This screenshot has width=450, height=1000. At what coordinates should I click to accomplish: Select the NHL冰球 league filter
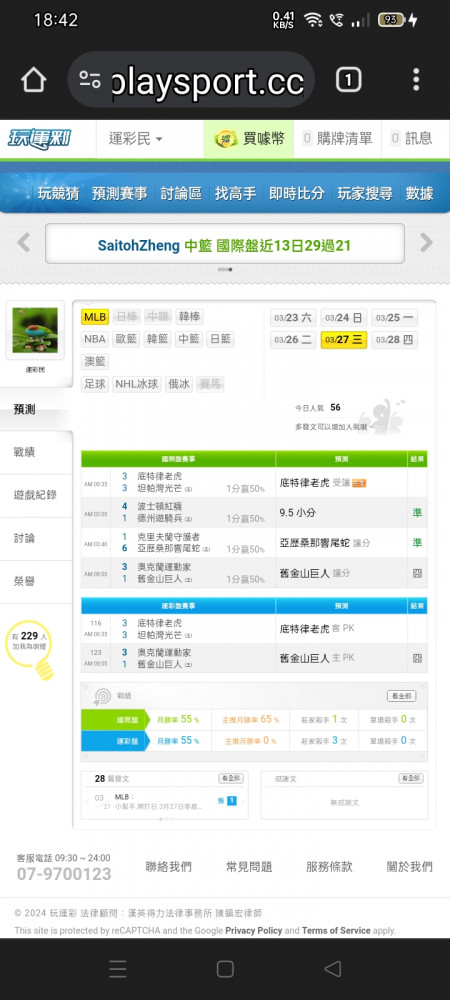[x=136, y=384]
